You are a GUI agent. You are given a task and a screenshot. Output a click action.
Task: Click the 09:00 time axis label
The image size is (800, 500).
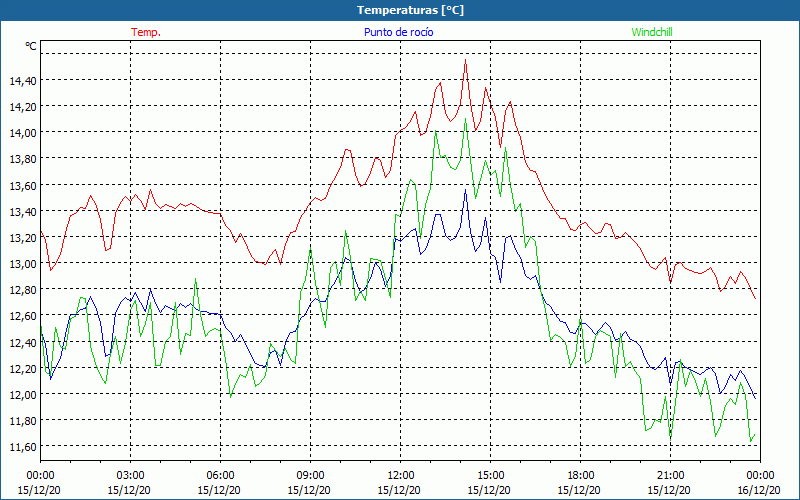(x=310, y=476)
